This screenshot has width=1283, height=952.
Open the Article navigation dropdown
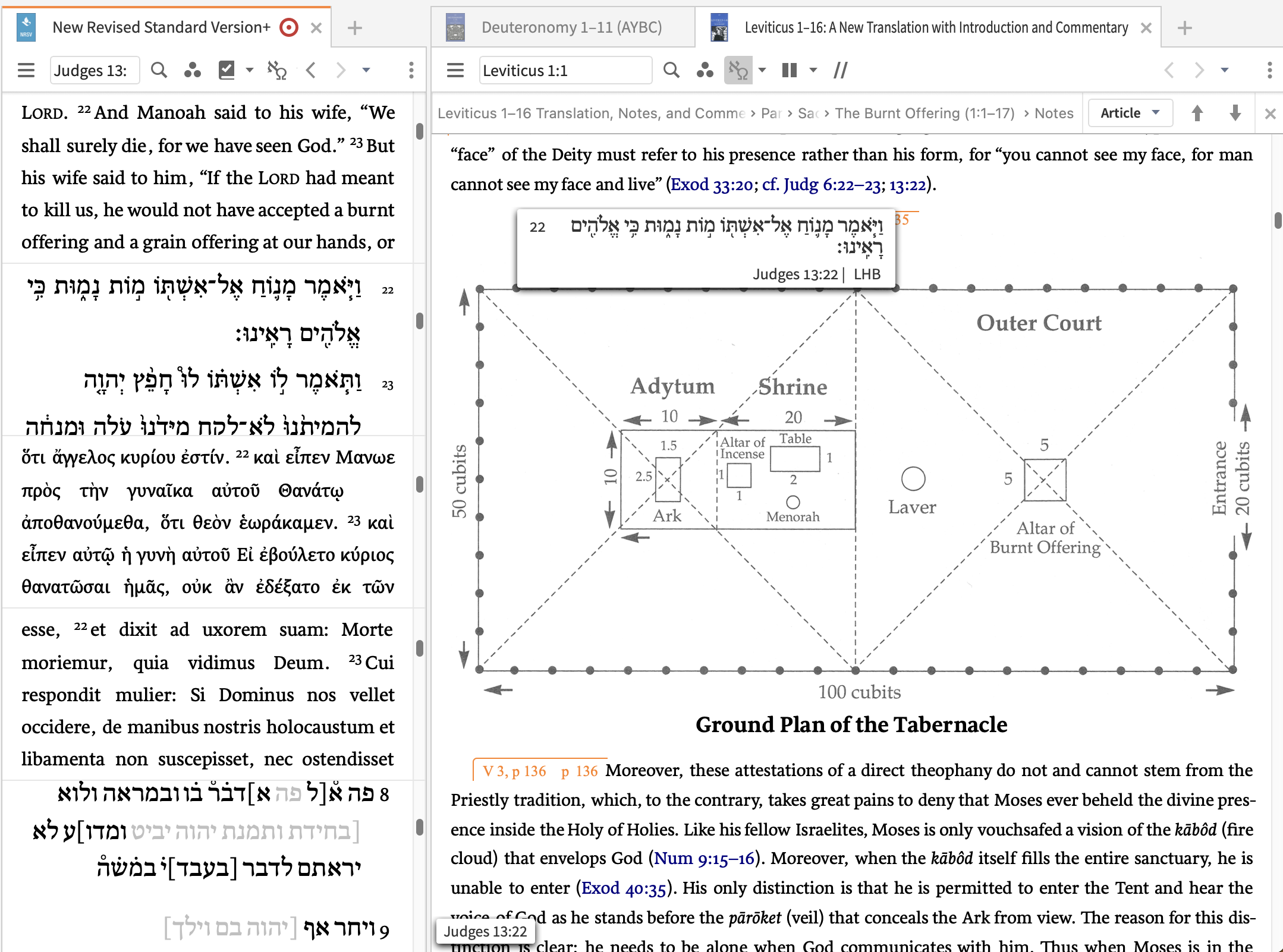pyautogui.click(x=1130, y=113)
